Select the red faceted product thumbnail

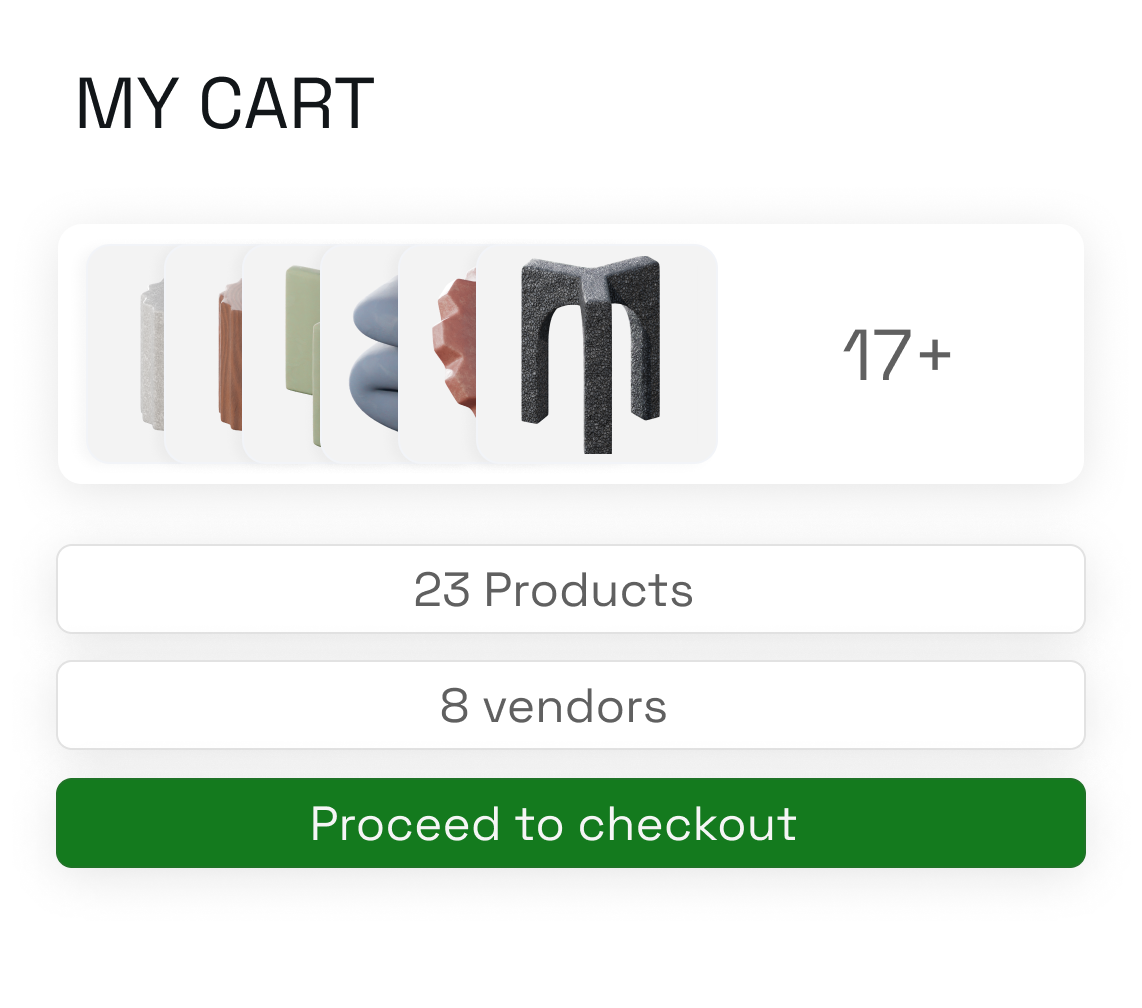click(x=437, y=354)
